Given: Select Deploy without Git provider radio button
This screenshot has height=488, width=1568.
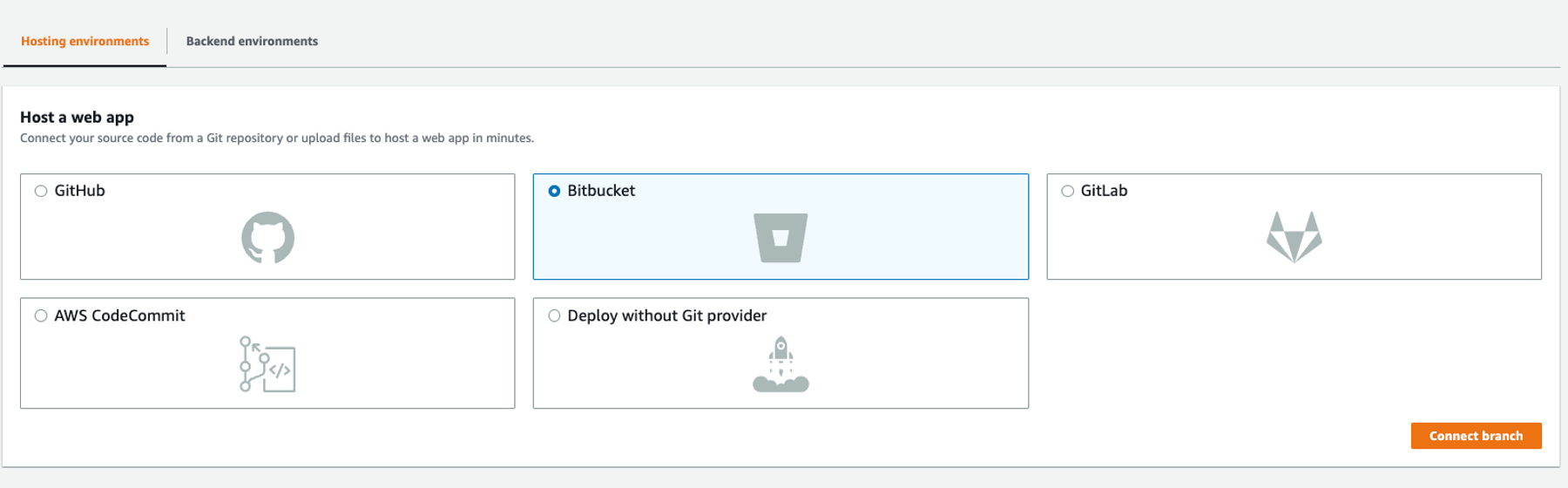Looking at the screenshot, I should click(554, 315).
